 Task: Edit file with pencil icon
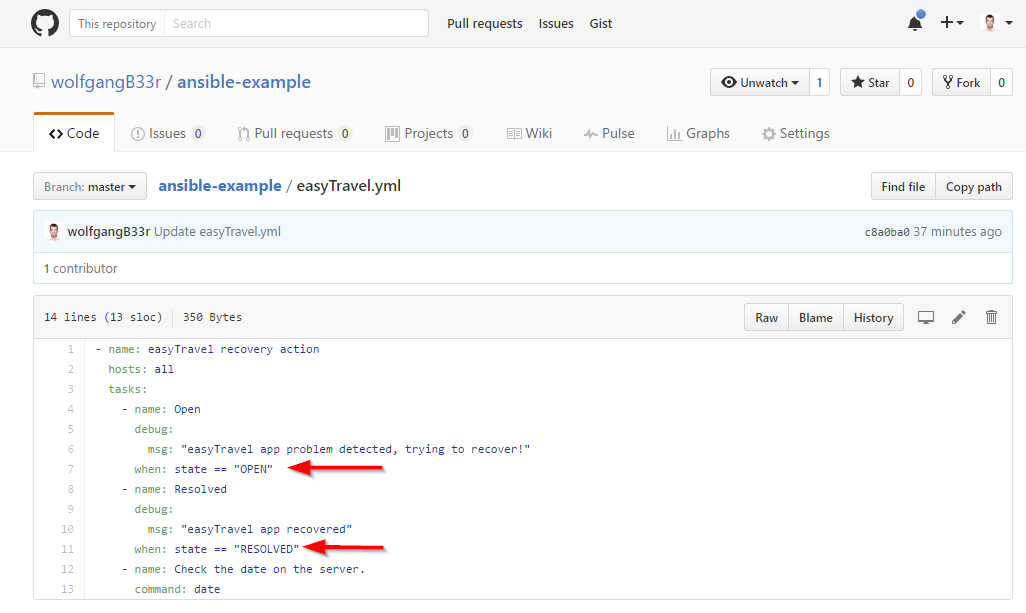point(959,317)
